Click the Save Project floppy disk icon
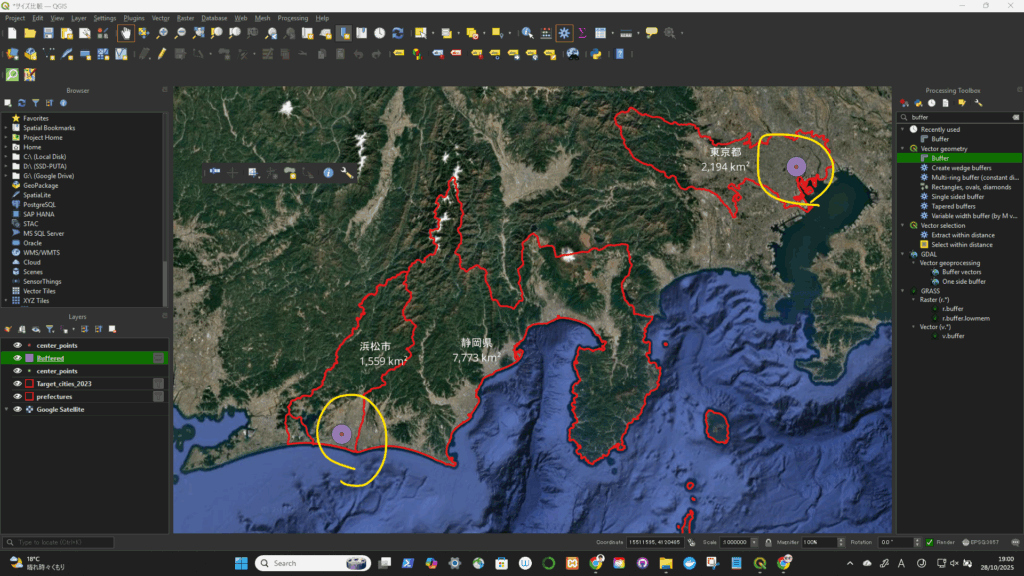The image size is (1024, 576). (48, 33)
